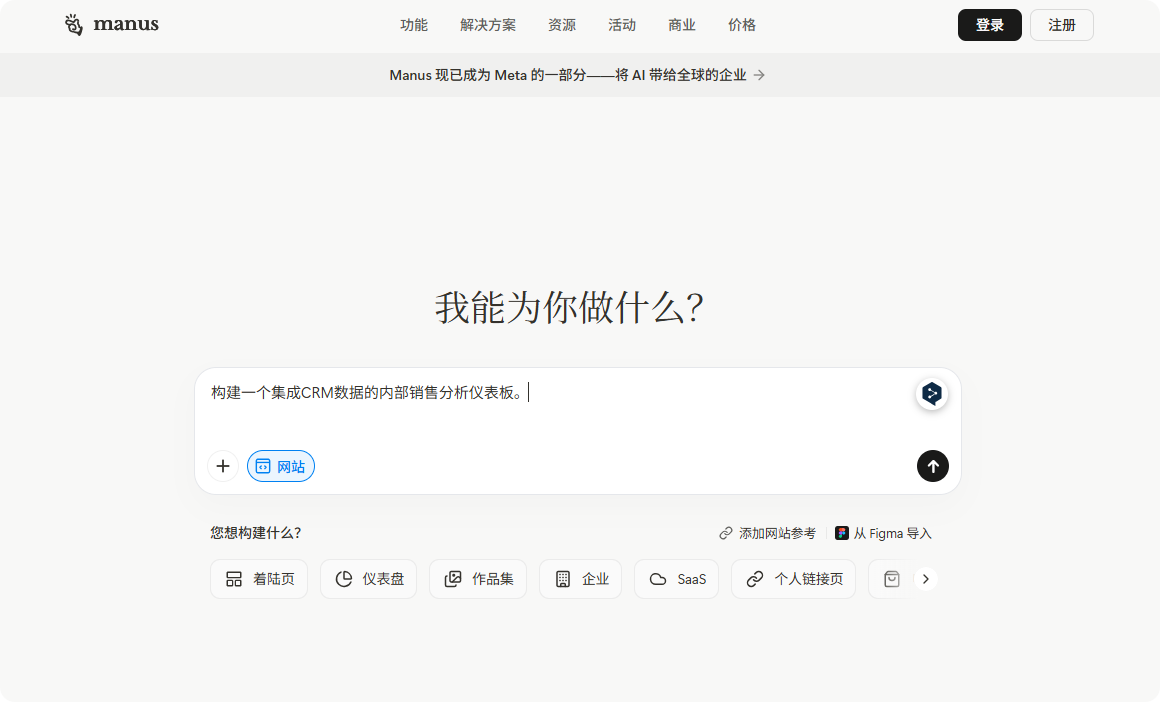Choose the 个人链接页 template chip
Screen dimensions: 1160x702
point(793,579)
